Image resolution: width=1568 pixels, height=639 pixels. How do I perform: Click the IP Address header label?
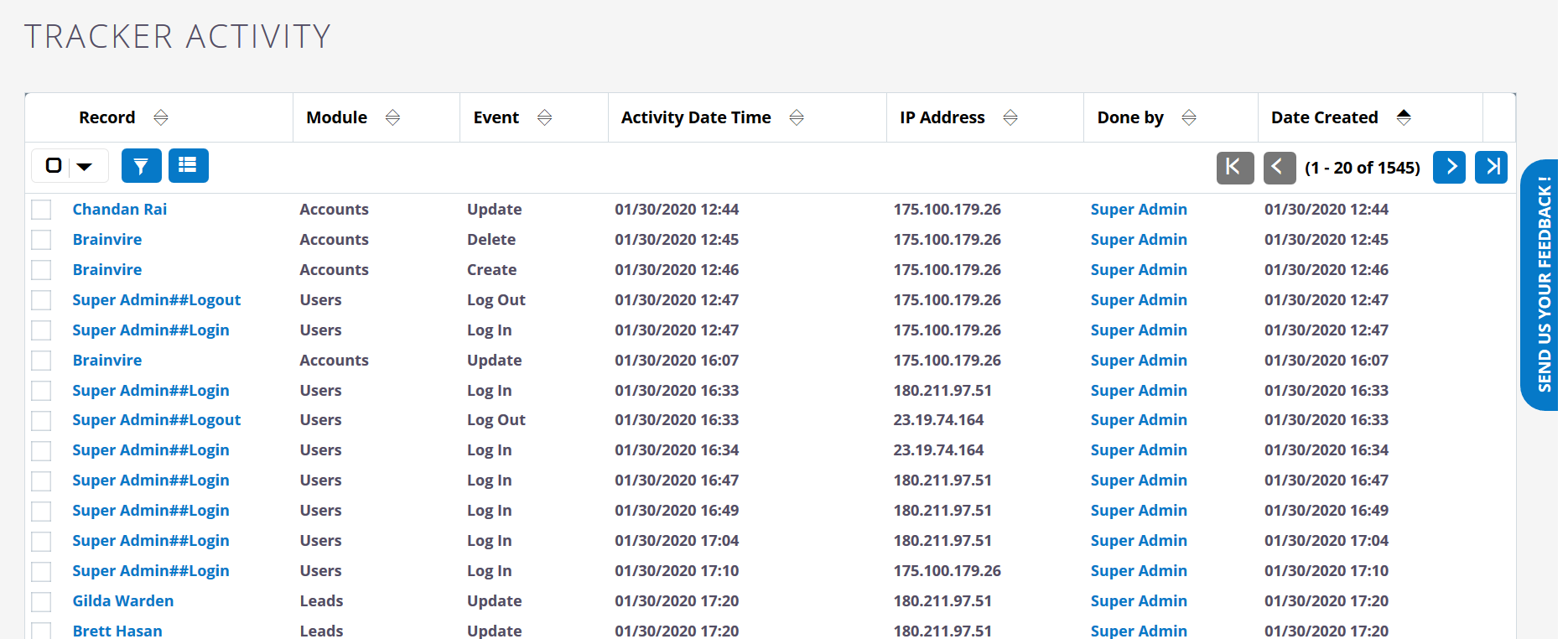[942, 117]
